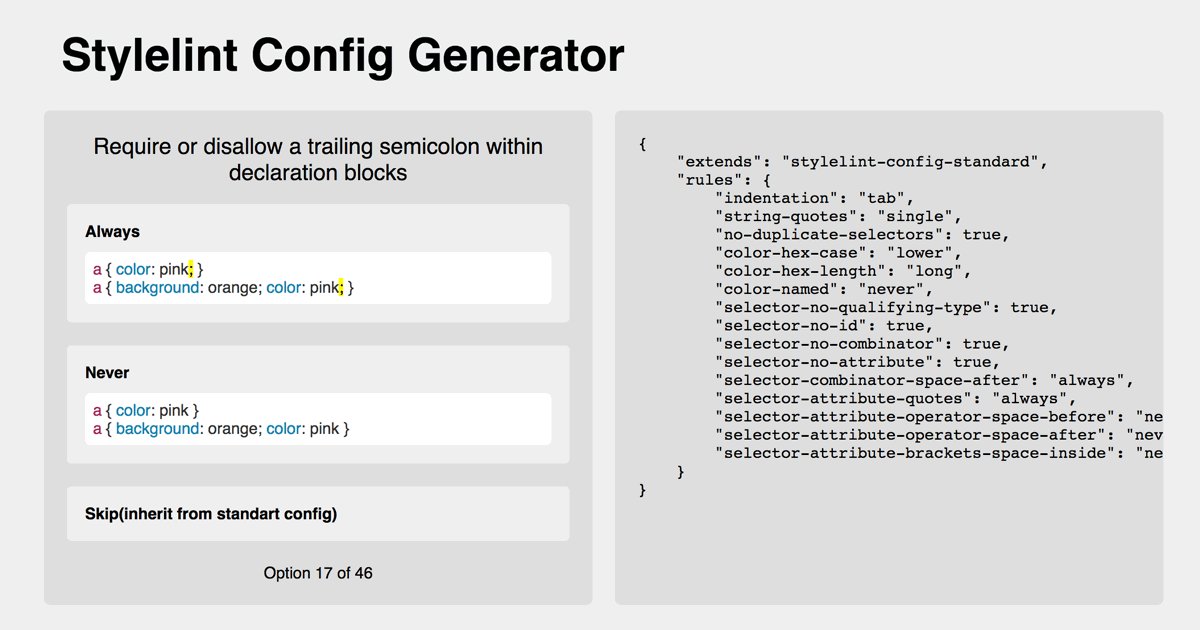Select Skip (inherit from standart config)
Image resolution: width=1200 pixels, height=630 pixels.
point(318,514)
